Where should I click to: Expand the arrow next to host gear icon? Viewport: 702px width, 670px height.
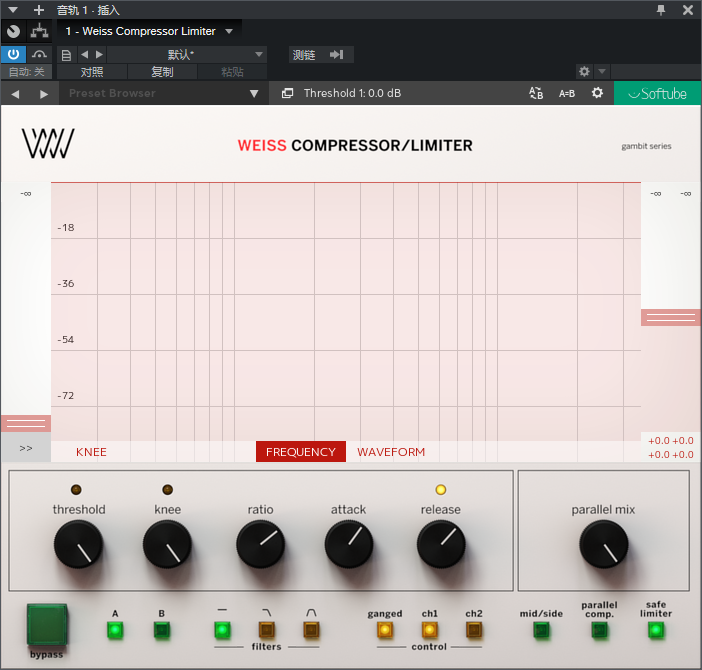point(602,71)
